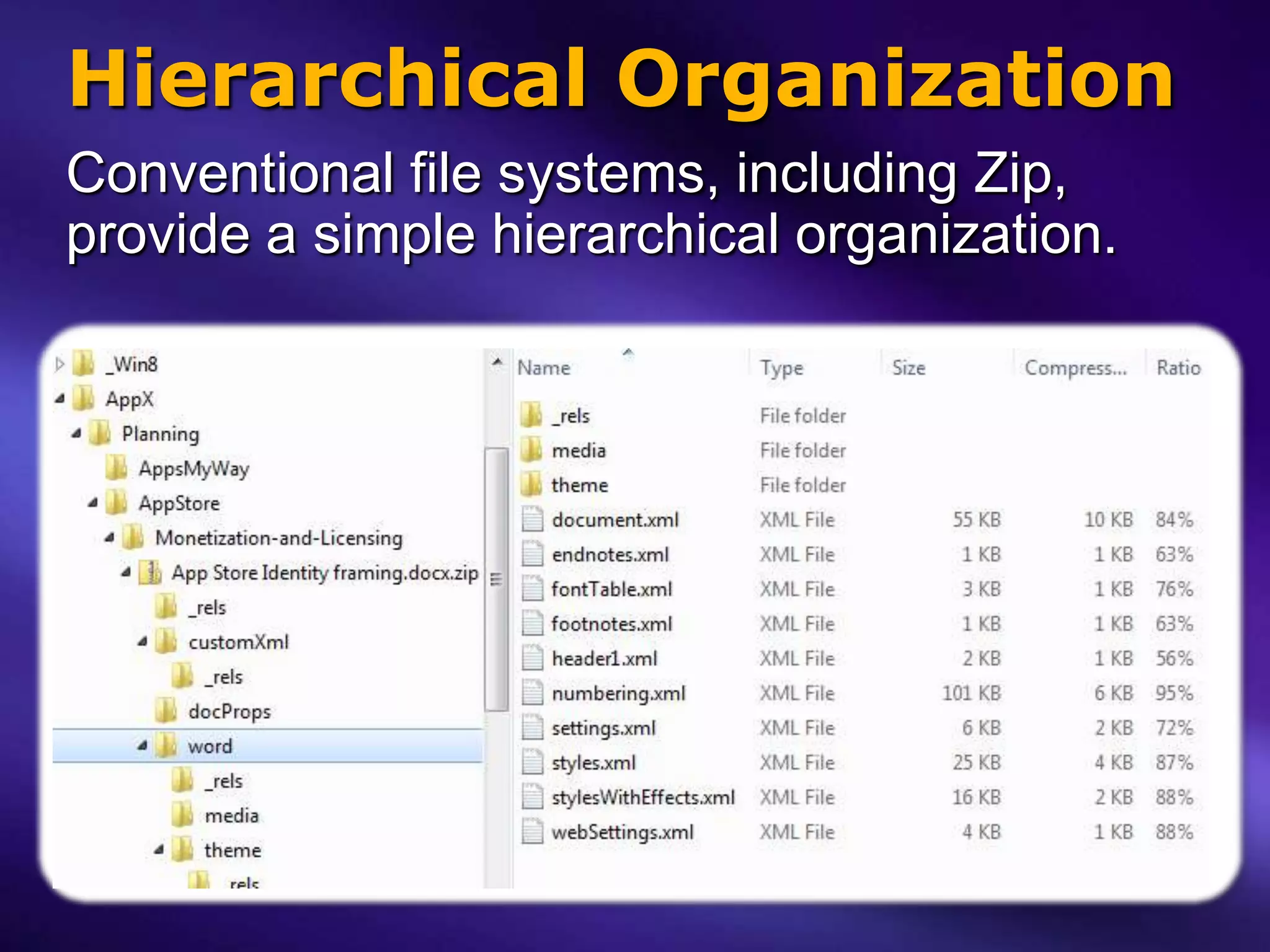Sort by the Ratio column header

pyautogui.click(x=1179, y=368)
